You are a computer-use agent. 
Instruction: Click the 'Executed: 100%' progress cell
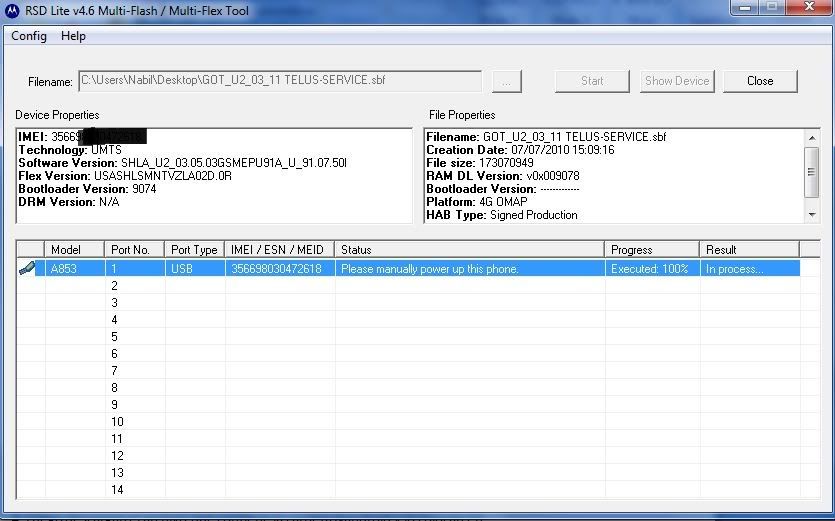pyautogui.click(x=652, y=268)
